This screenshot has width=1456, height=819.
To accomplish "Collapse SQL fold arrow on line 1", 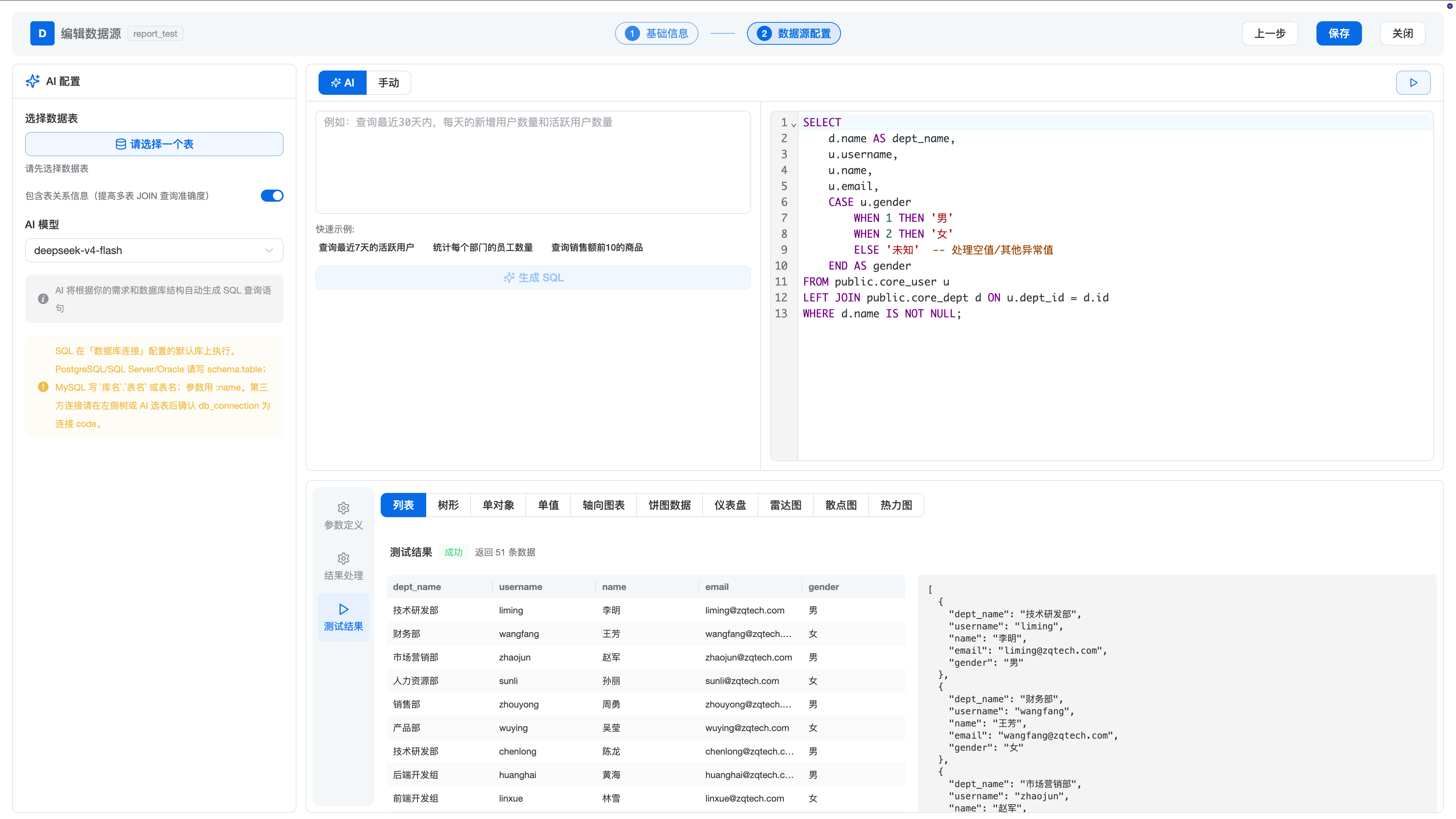I will (x=794, y=124).
